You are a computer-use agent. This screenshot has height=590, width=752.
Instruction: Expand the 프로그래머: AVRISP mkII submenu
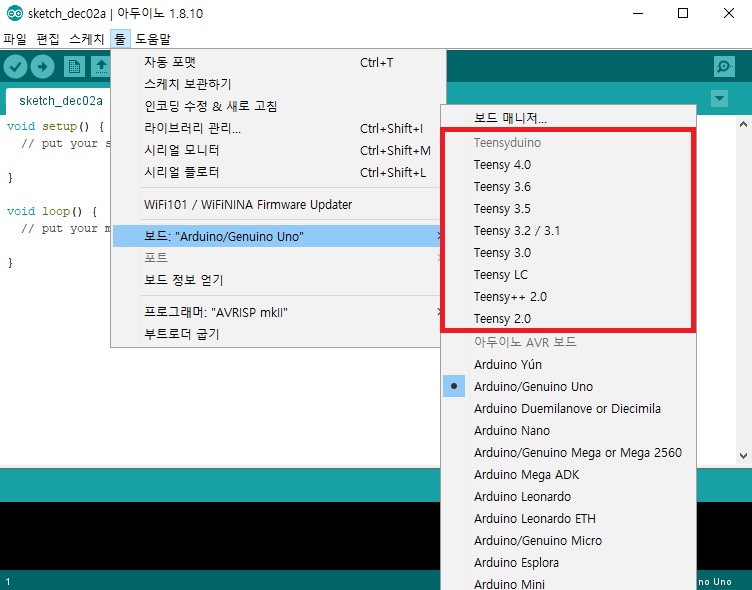276,313
